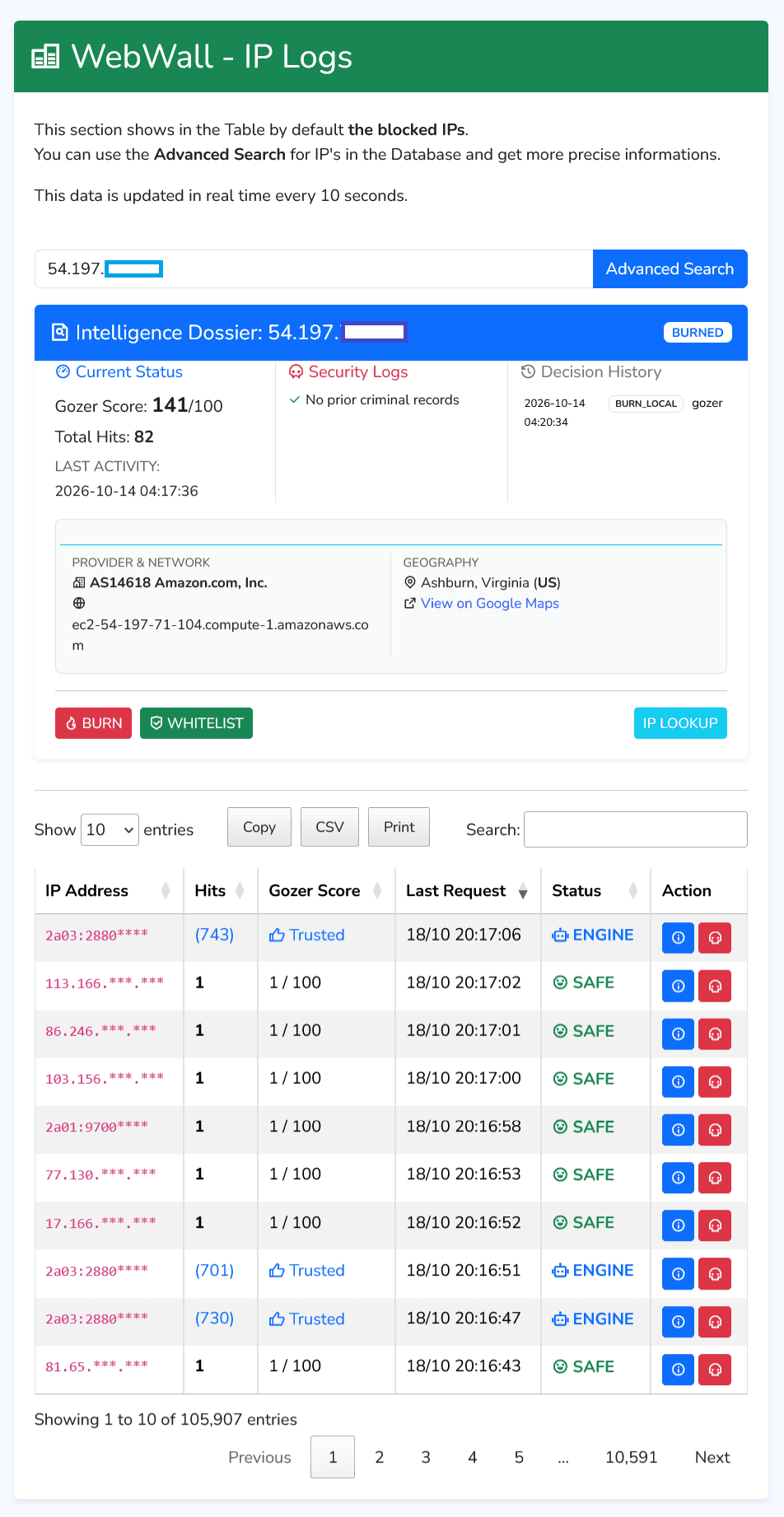Burn this IP with BURN button
Image resolution: width=784 pixels, height=1517 pixels.
93,723
